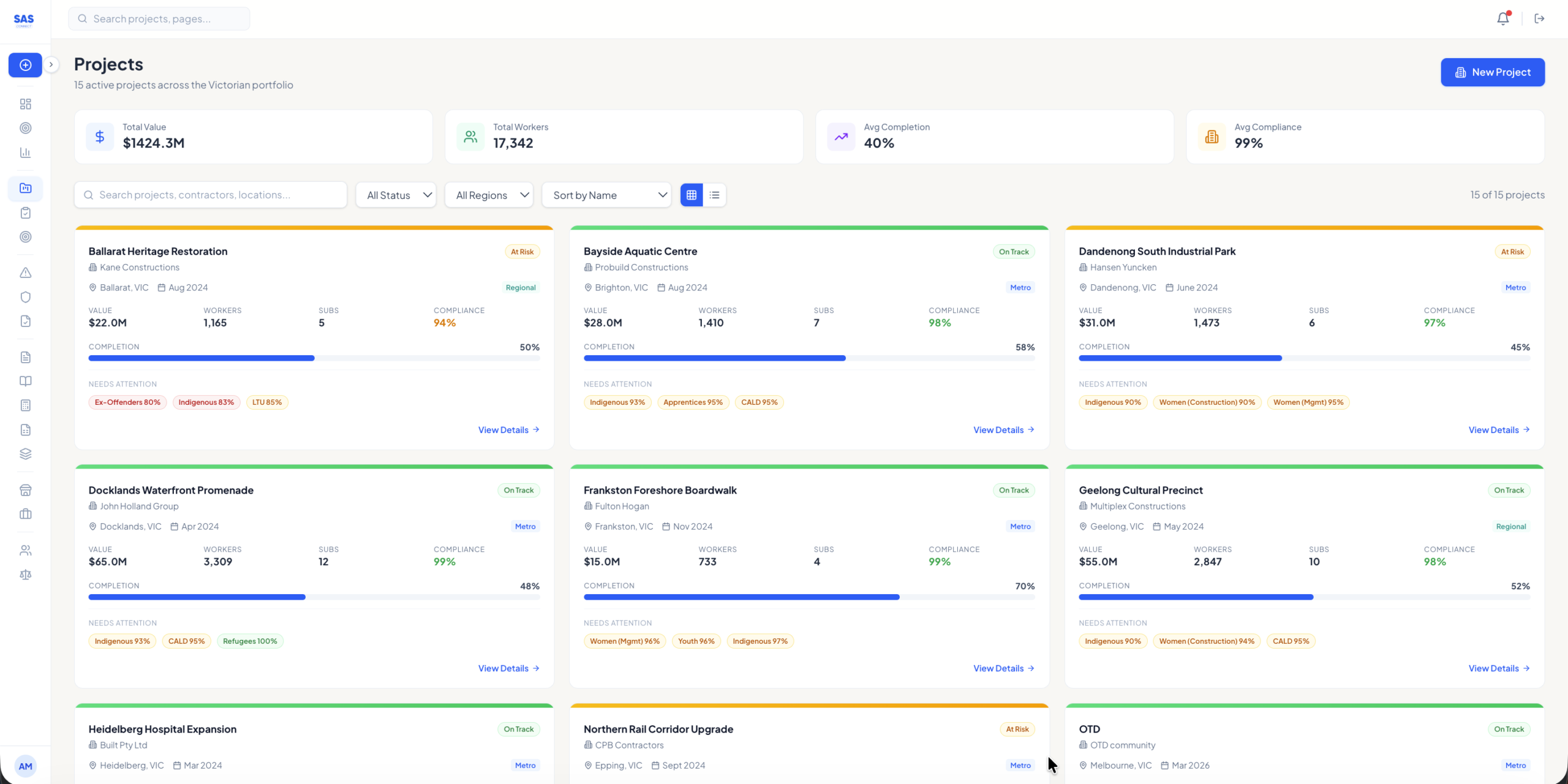Screen dimensions: 1568x784
Task: Click the building icon on Avg Compliance card
Action: pos(1212,137)
